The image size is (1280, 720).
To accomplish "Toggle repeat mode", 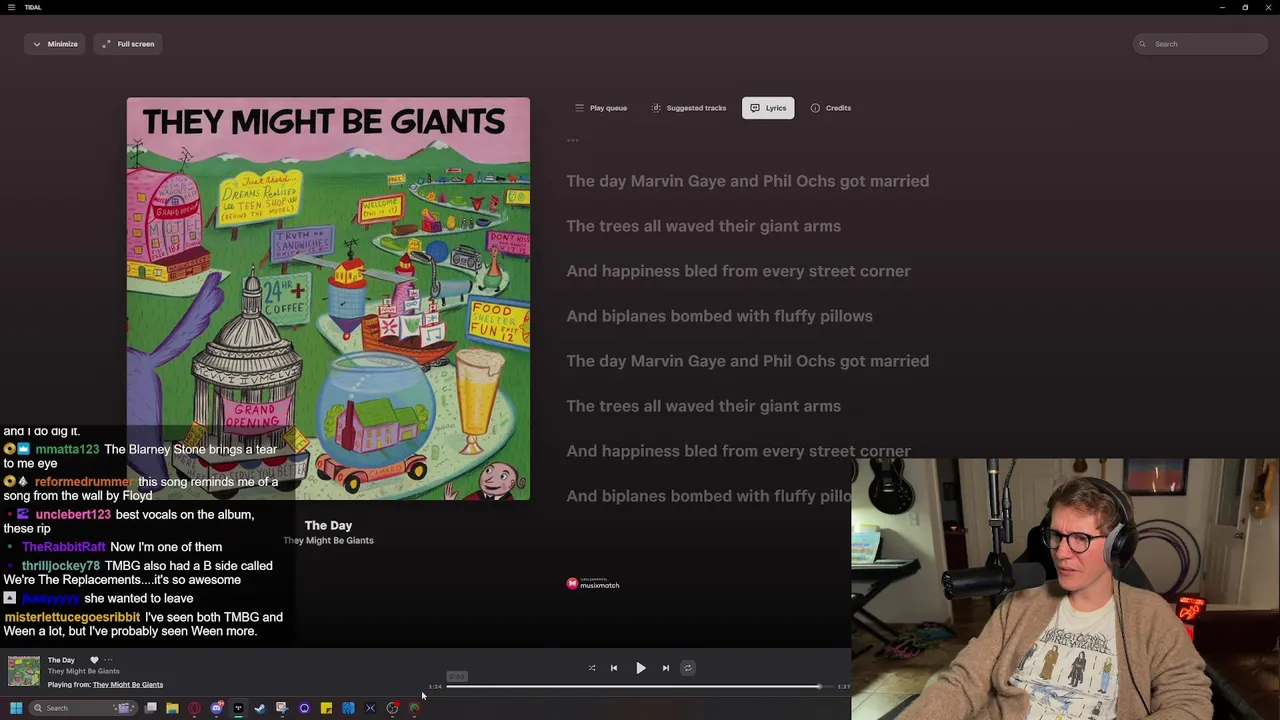I will tap(688, 668).
